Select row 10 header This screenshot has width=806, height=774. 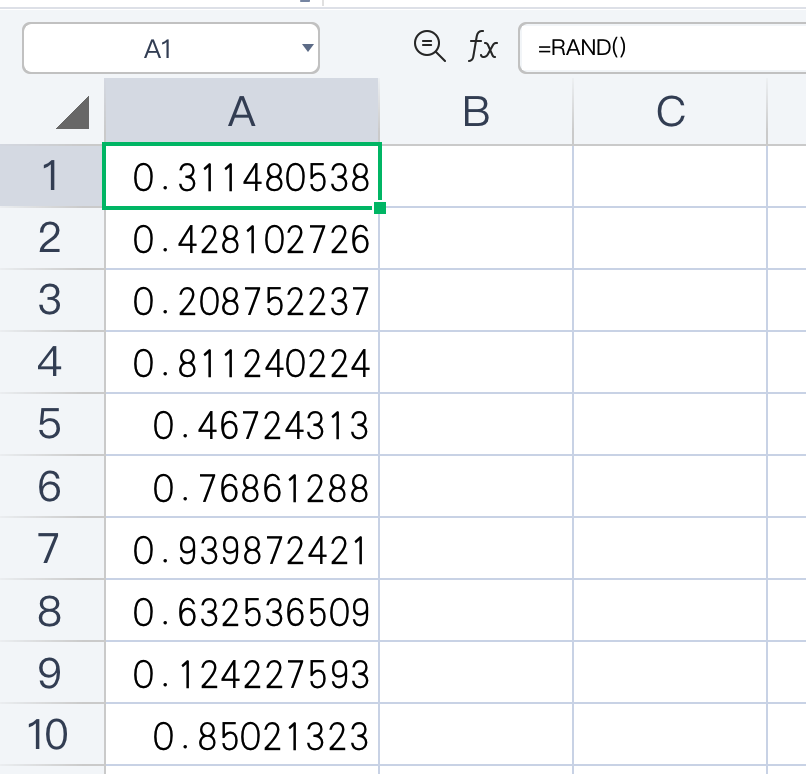(x=51, y=734)
